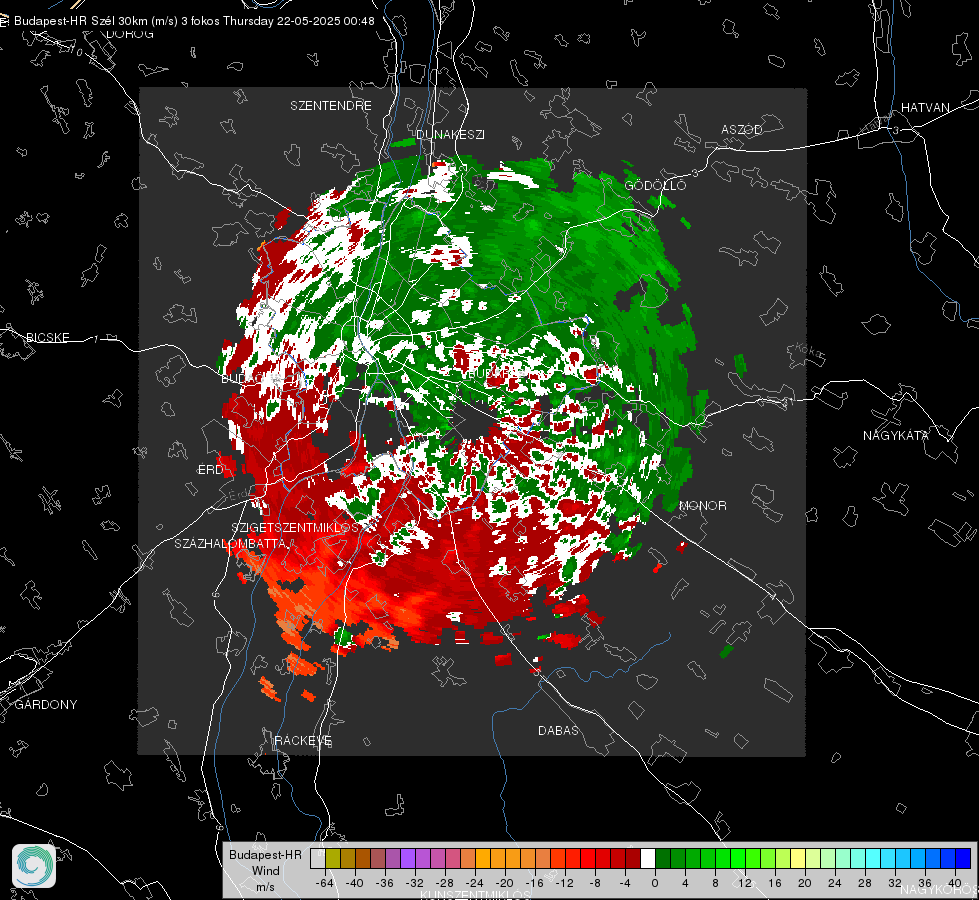The height and width of the screenshot is (900, 979).
Task: Click the radar title timestamp text
Action: click(194, 21)
